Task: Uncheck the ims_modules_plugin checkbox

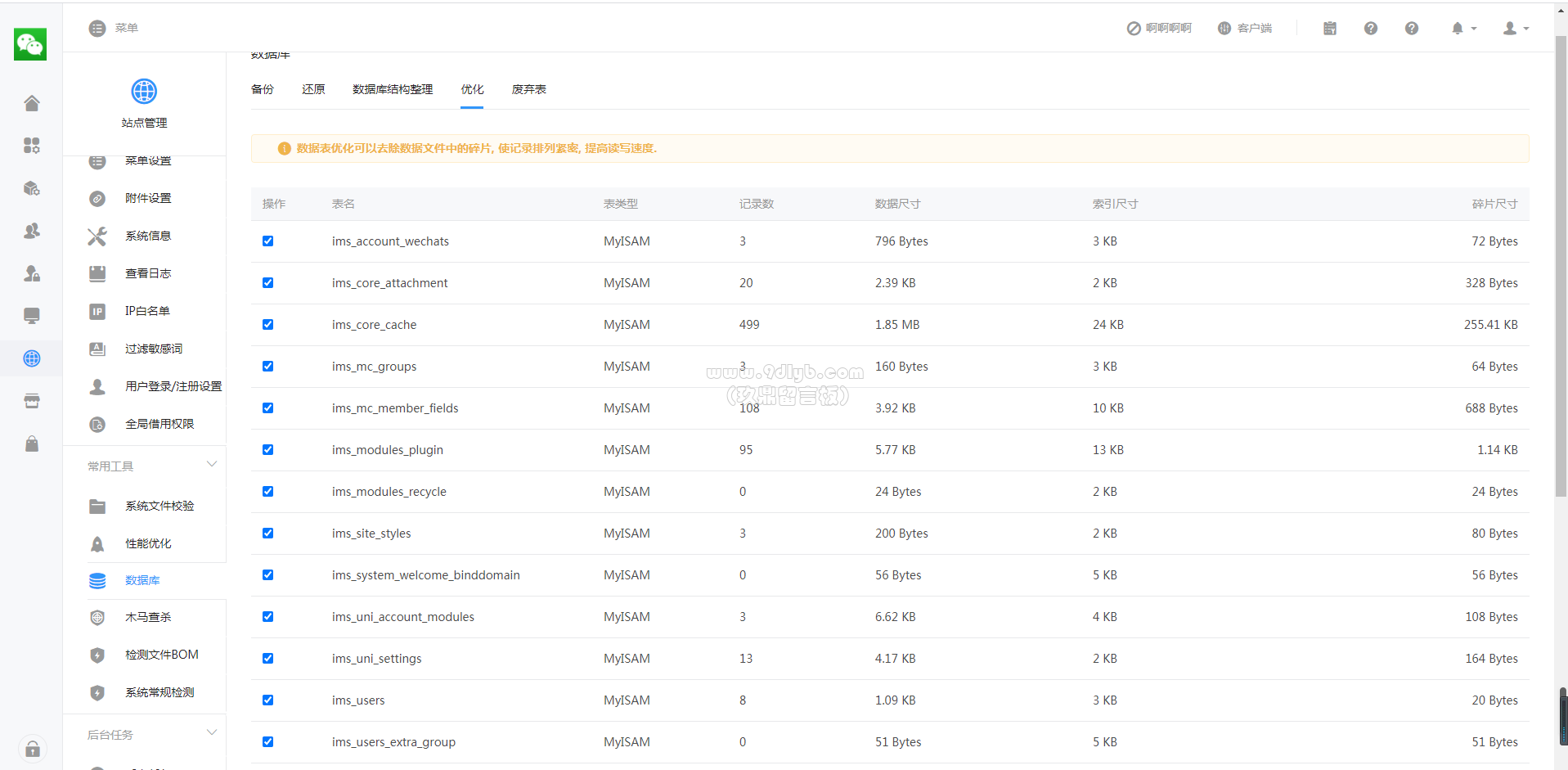Action: tap(267, 450)
